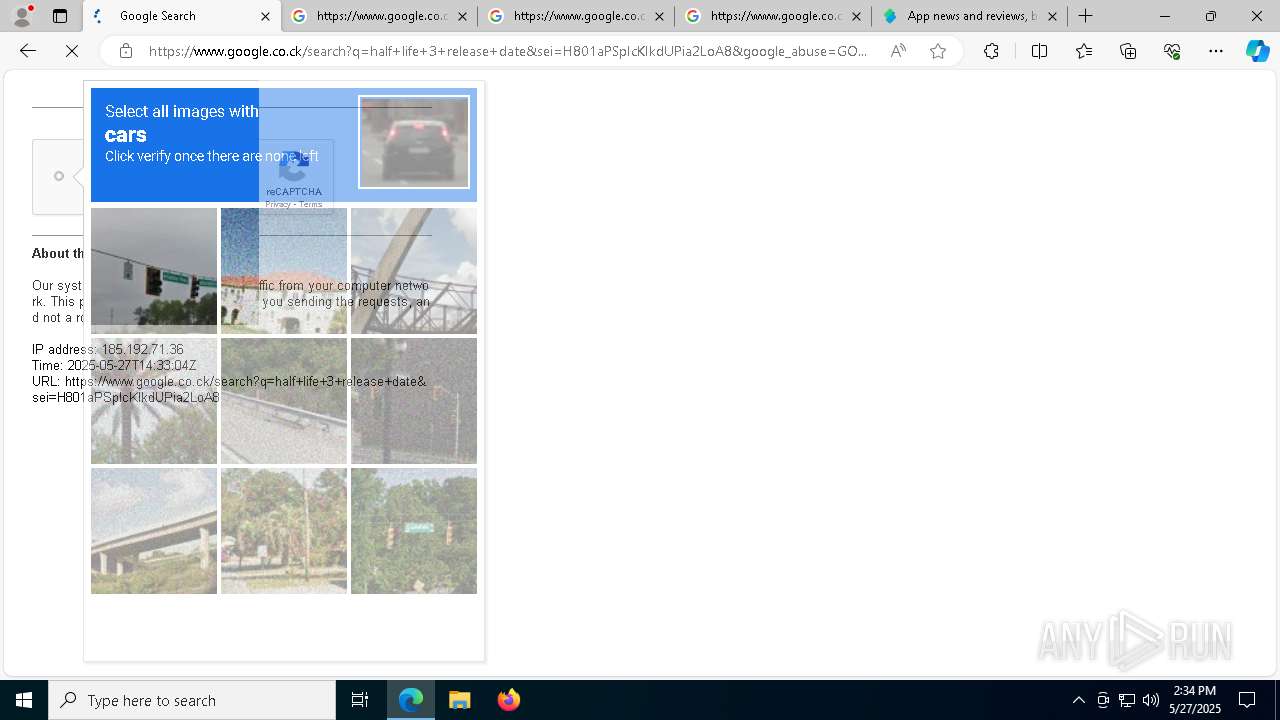
Task: Close the Google Search tab
Action: [265, 16]
